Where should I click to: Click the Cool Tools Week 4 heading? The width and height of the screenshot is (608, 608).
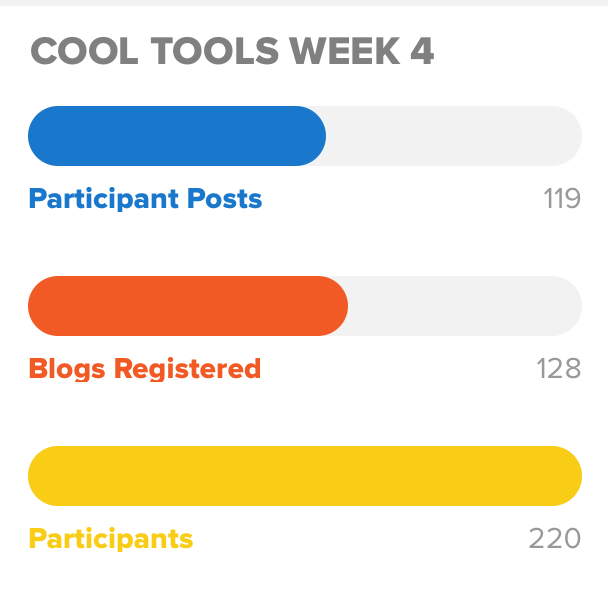(x=232, y=51)
